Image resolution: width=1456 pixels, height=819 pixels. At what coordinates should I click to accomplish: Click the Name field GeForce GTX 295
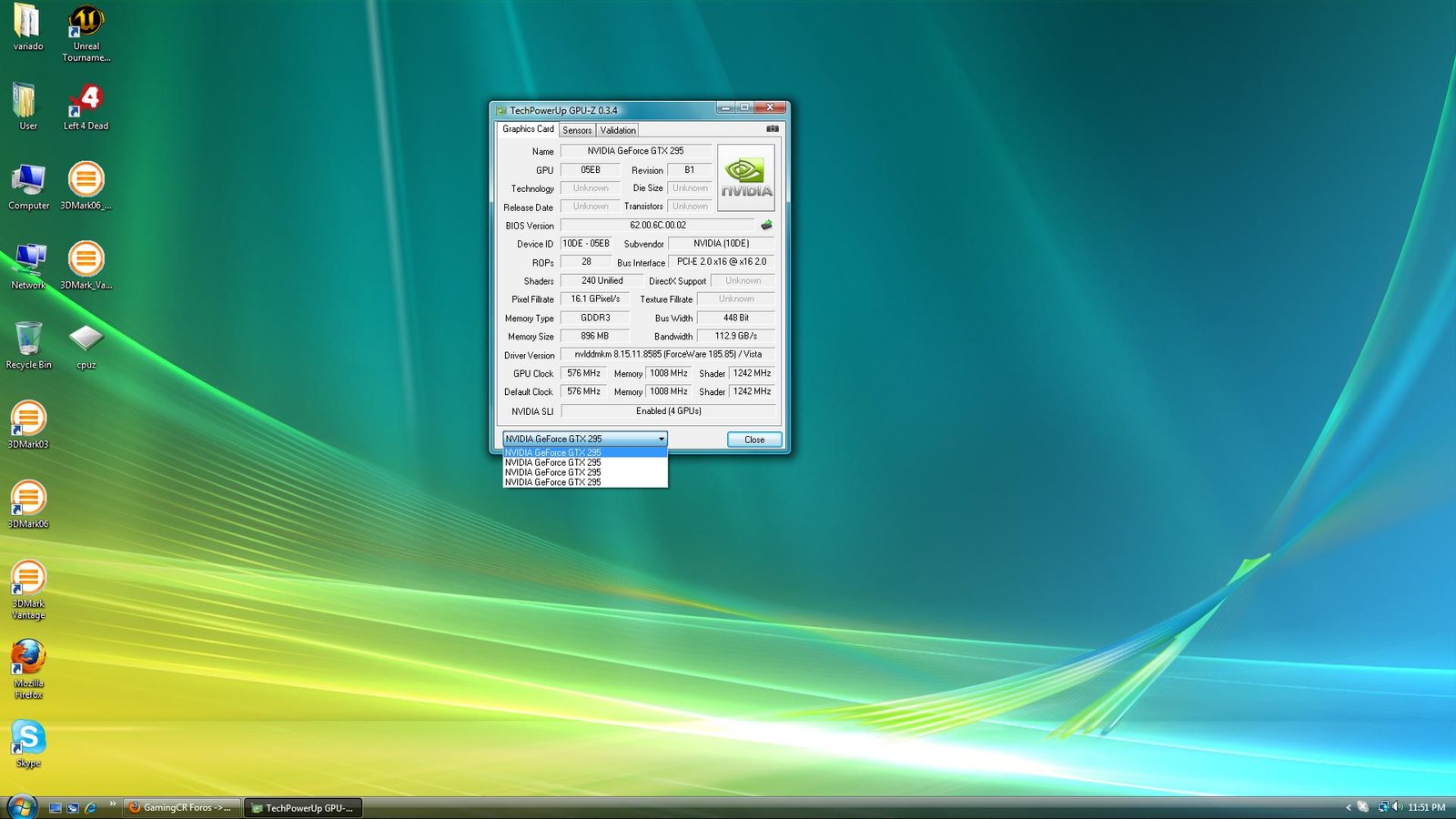tap(635, 151)
